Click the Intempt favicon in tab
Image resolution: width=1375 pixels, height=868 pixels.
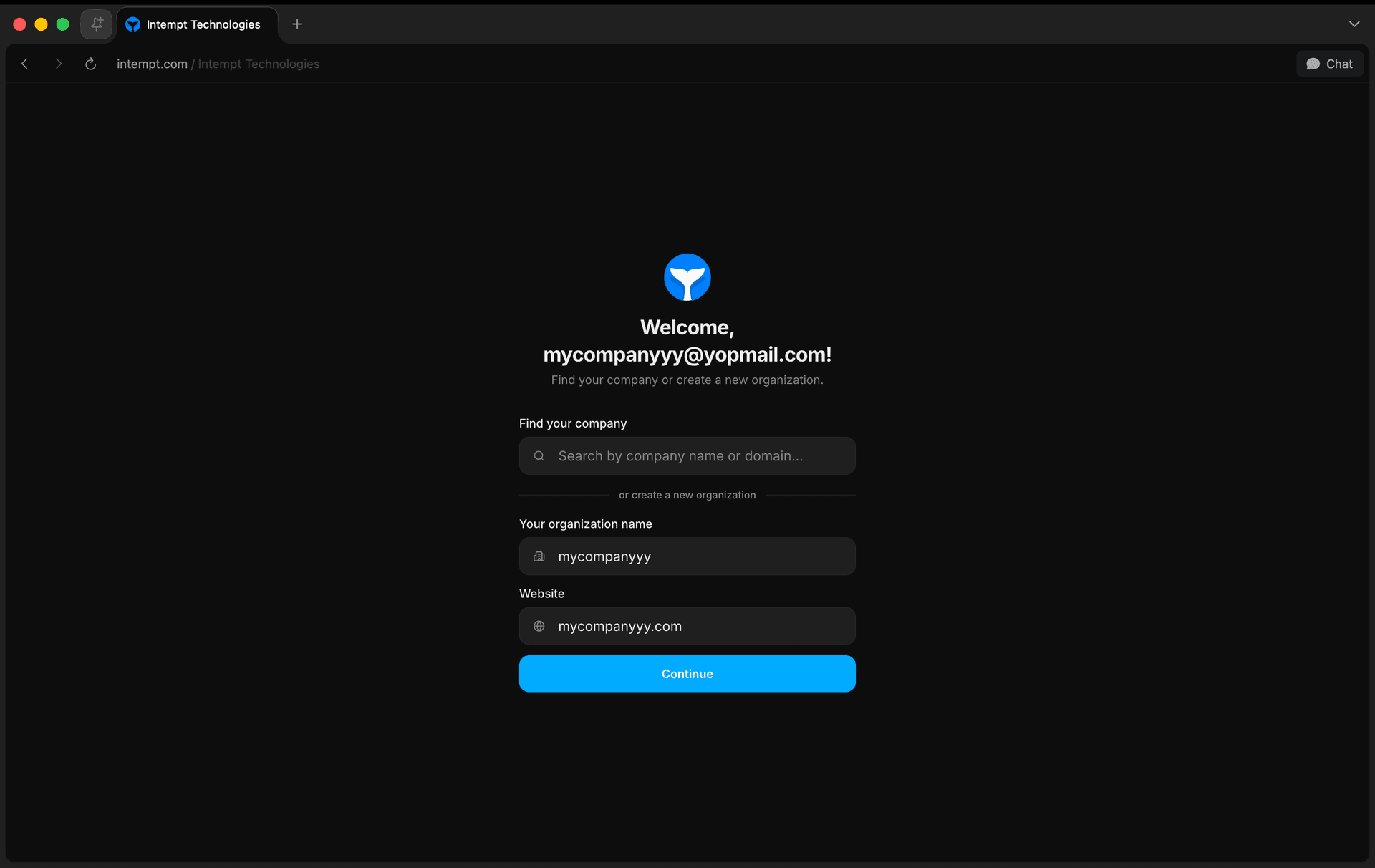[132, 24]
